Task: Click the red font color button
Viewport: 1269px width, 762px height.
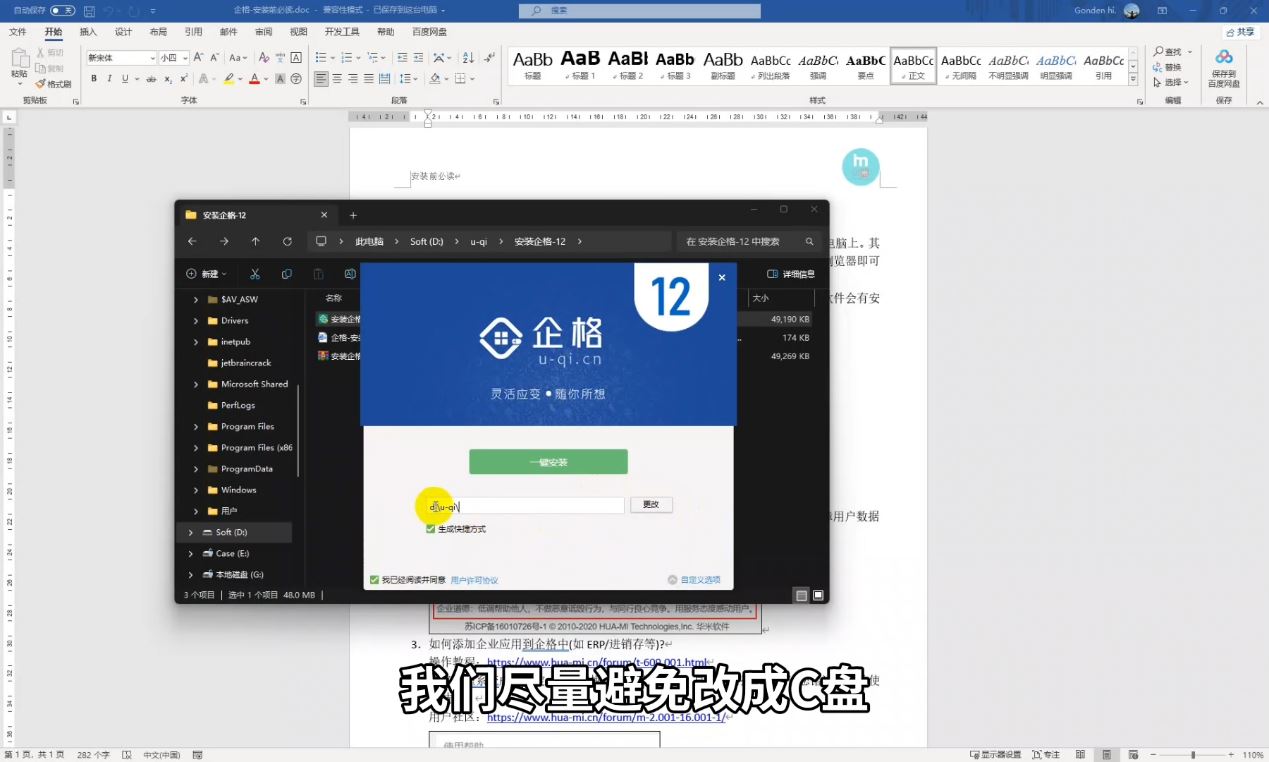Action: (254, 78)
